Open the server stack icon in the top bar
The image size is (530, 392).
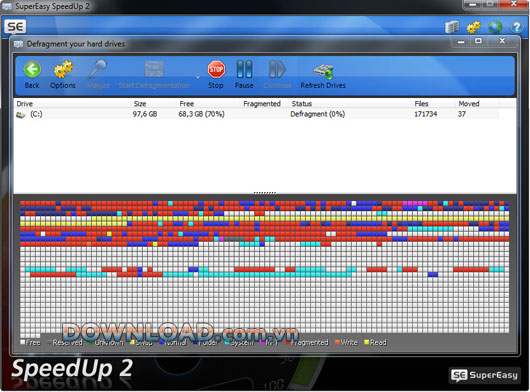[452, 27]
